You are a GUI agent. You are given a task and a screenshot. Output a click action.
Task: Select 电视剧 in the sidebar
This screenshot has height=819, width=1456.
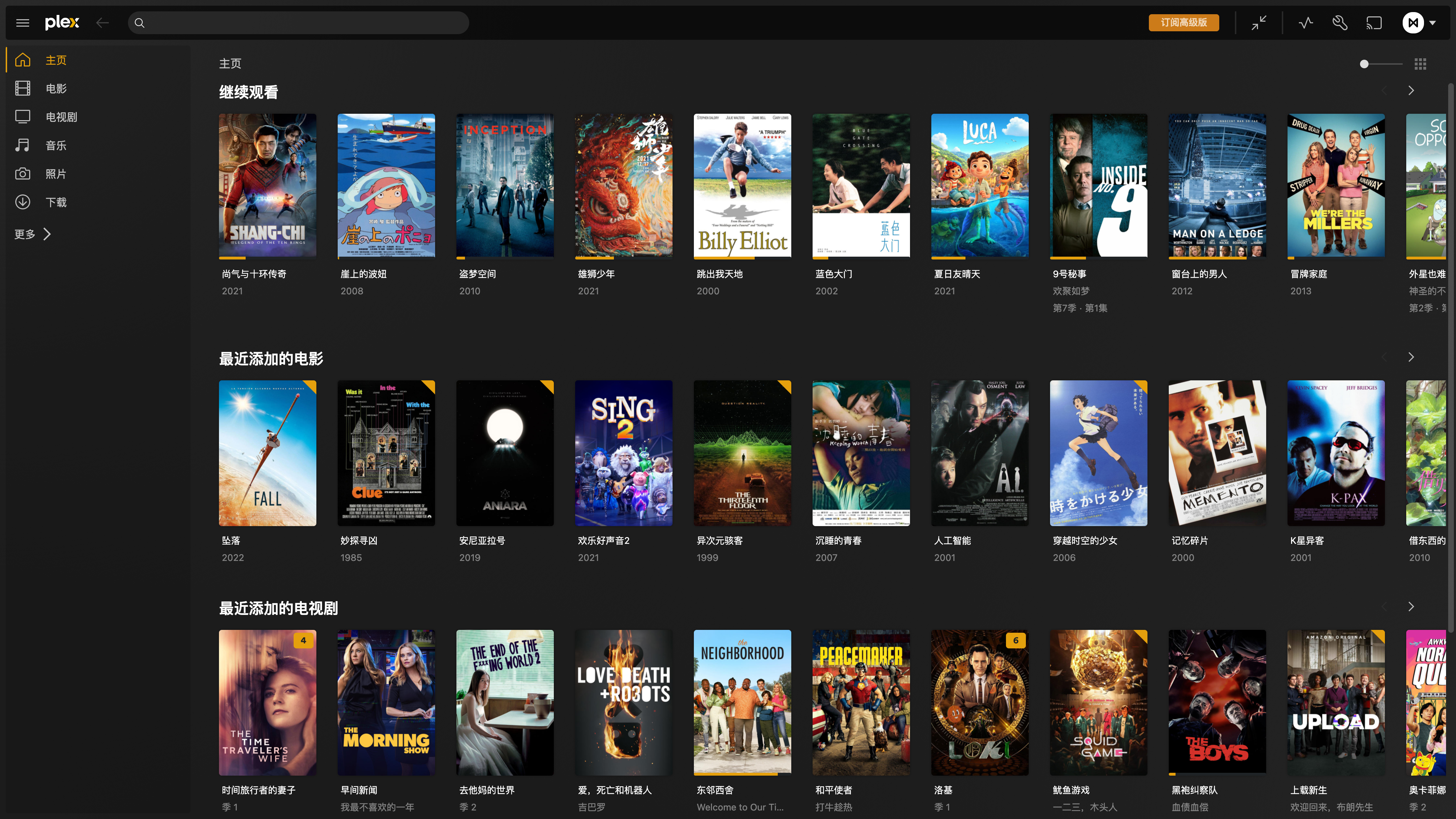tap(61, 117)
